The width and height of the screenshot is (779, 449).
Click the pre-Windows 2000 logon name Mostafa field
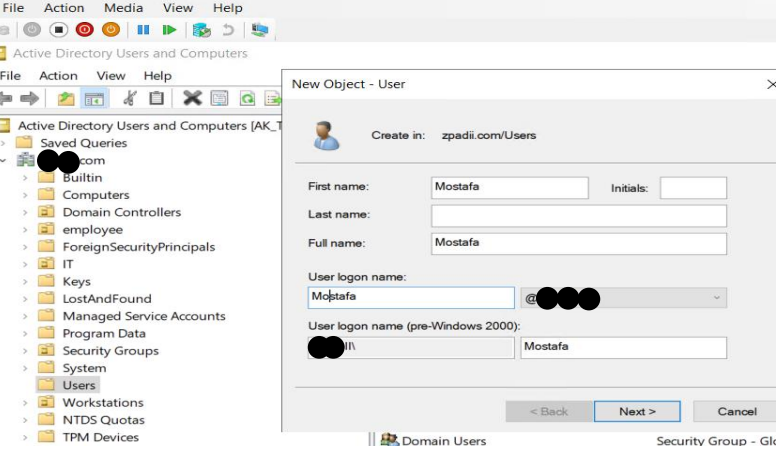click(623, 348)
